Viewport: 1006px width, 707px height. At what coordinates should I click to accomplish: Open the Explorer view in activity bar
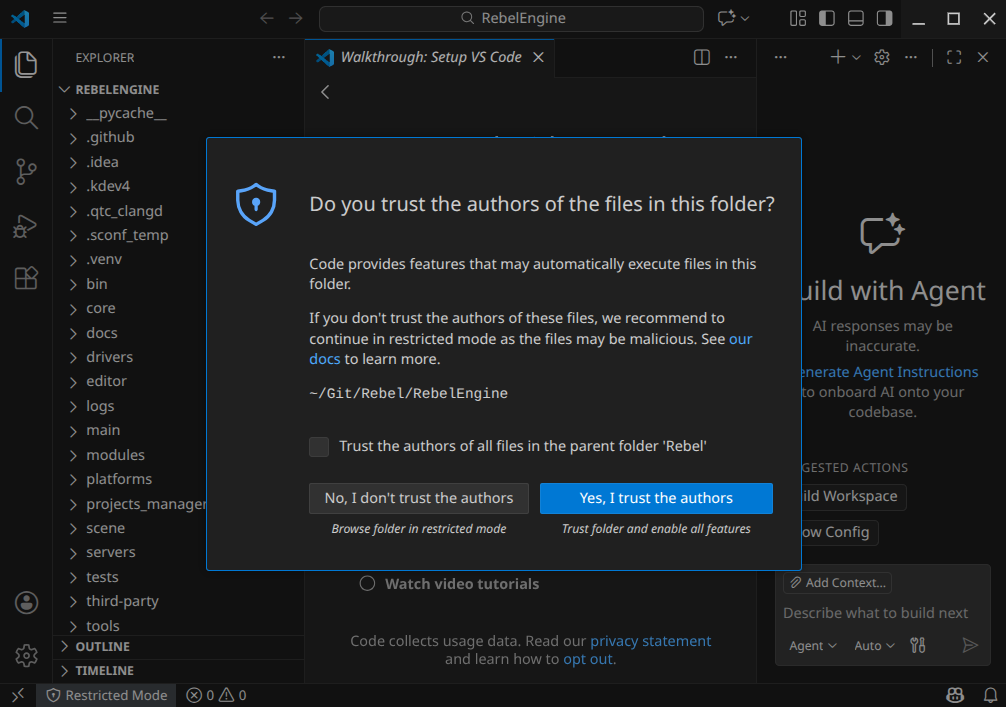26,65
